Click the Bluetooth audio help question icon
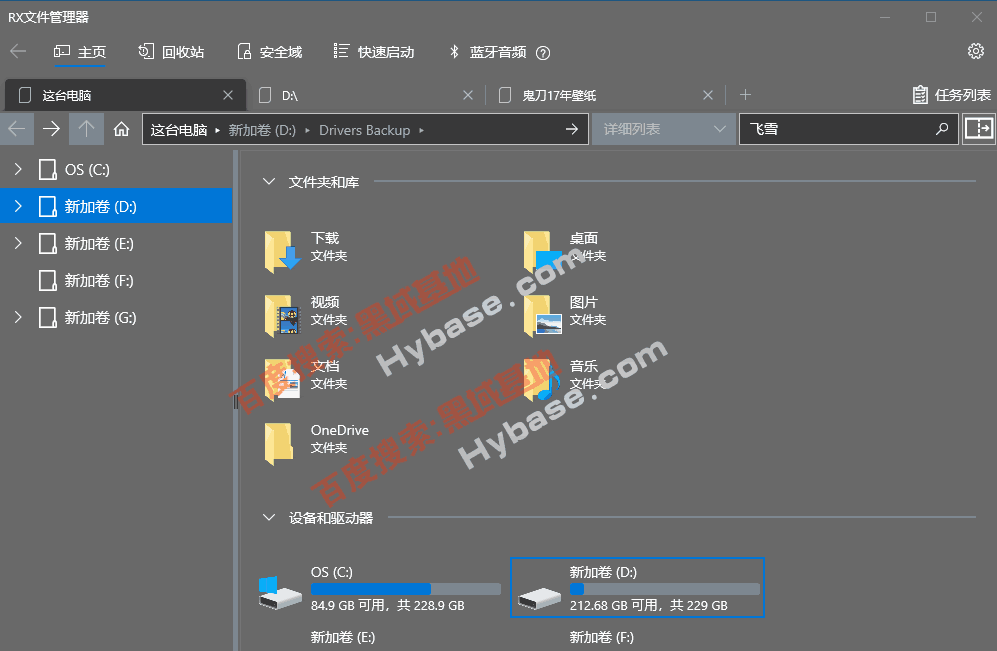 coord(543,53)
